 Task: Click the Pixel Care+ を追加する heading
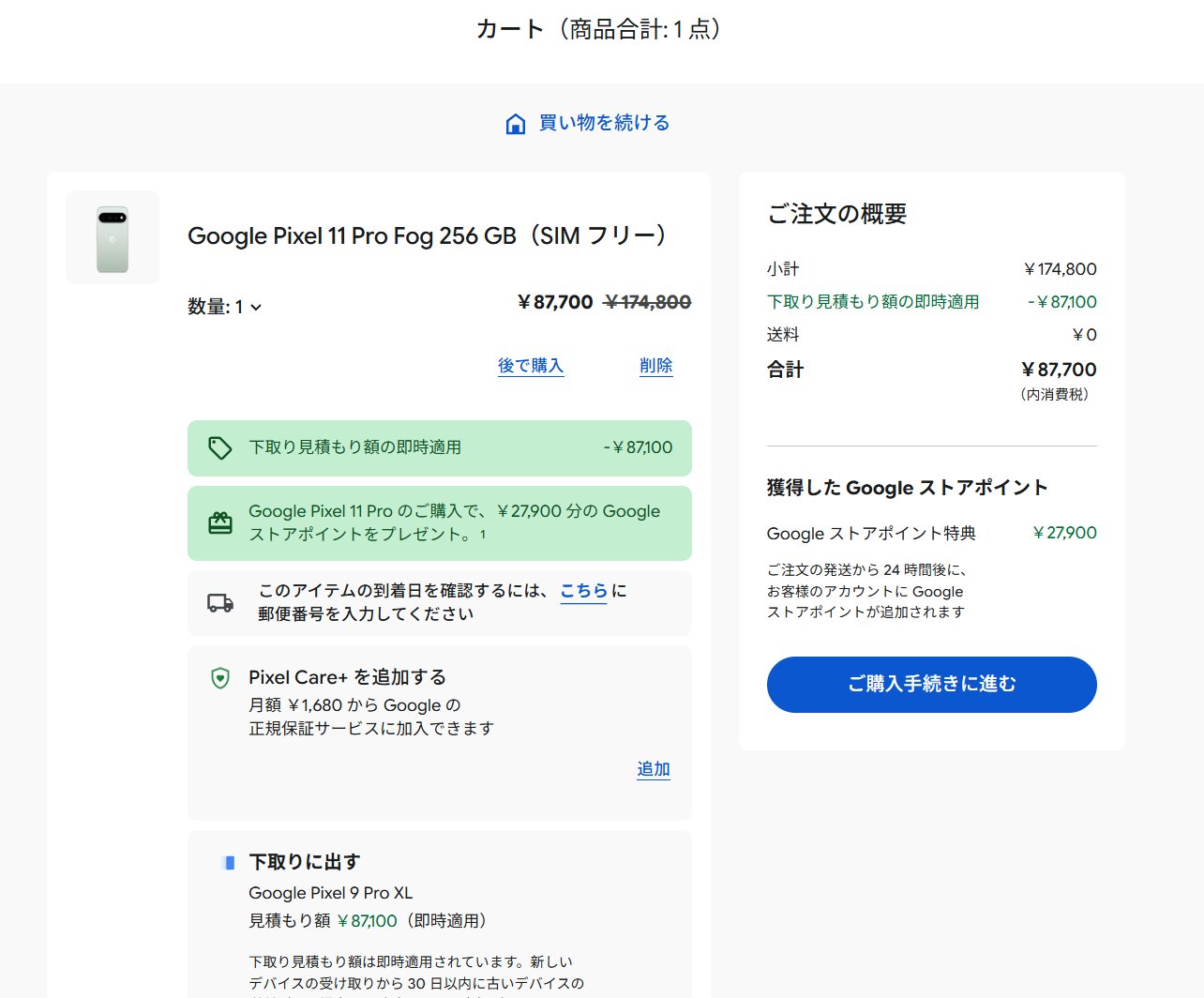348,677
